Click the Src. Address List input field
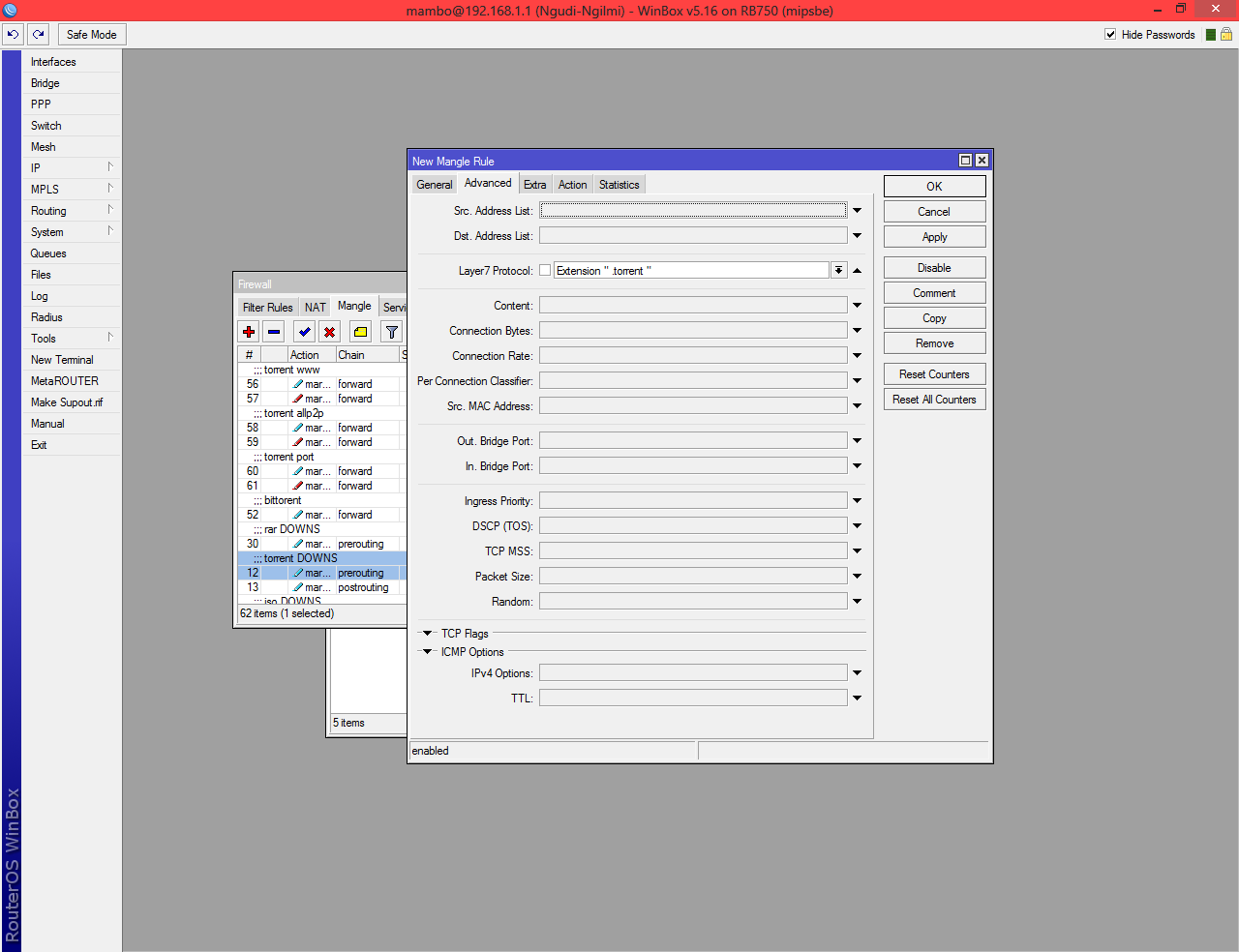The image size is (1239, 952). pyautogui.click(x=692, y=211)
